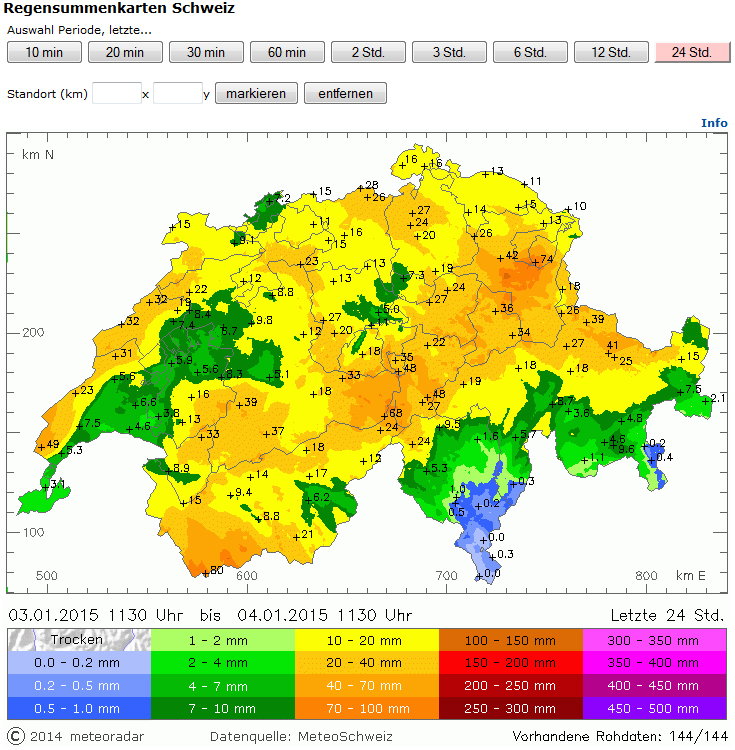Click the station value 6.2 in Valais
The image size is (735, 750).
tap(321, 497)
